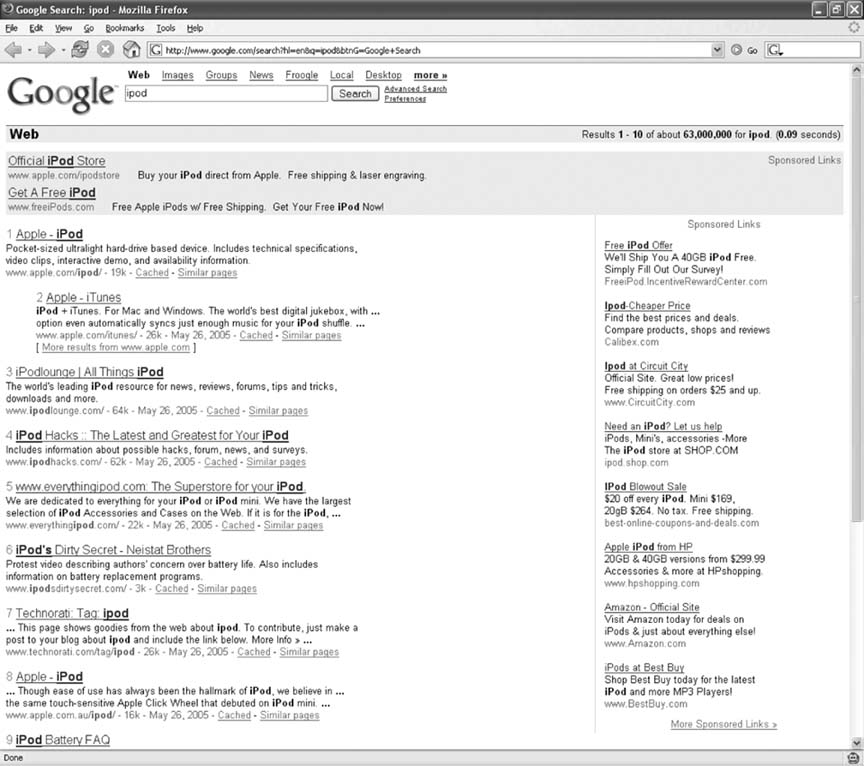This screenshot has height=766, width=864.
Task: Open the Forward button history dropdown arrow
Action: point(63,50)
